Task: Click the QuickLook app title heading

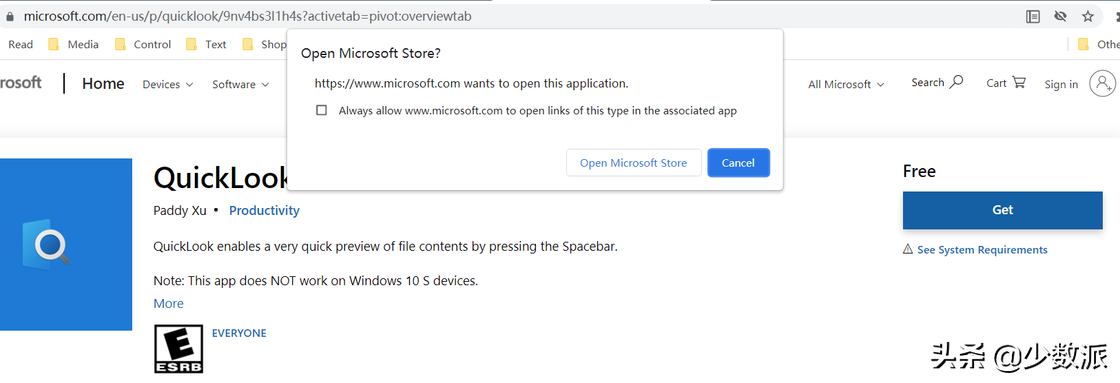Action: pos(221,178)
